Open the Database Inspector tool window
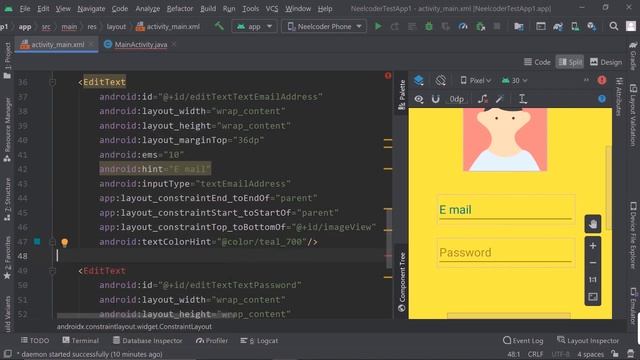The height and width of the screenshot is (360, 640). pyautogui.click(x=147, y=340)
